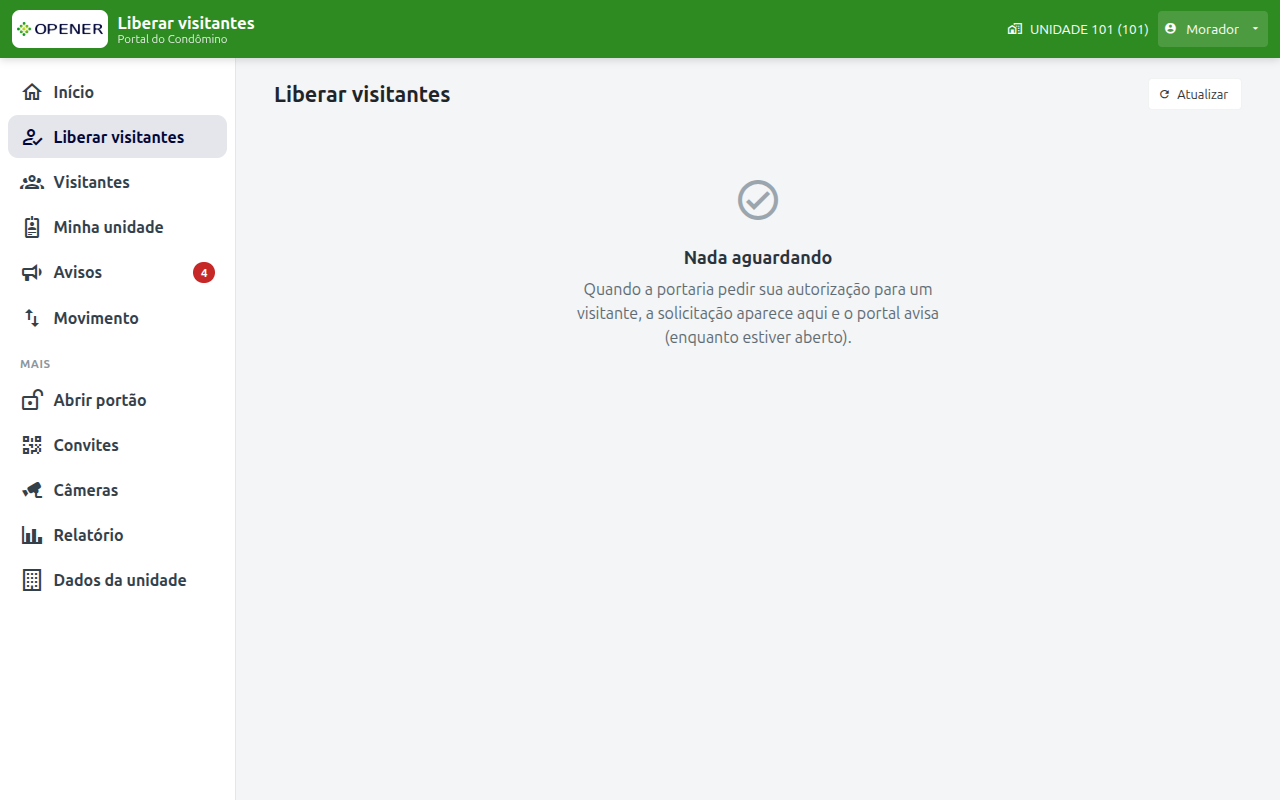
Task: Click the Minha unidade badge icon
Action: tap(32, 227)
